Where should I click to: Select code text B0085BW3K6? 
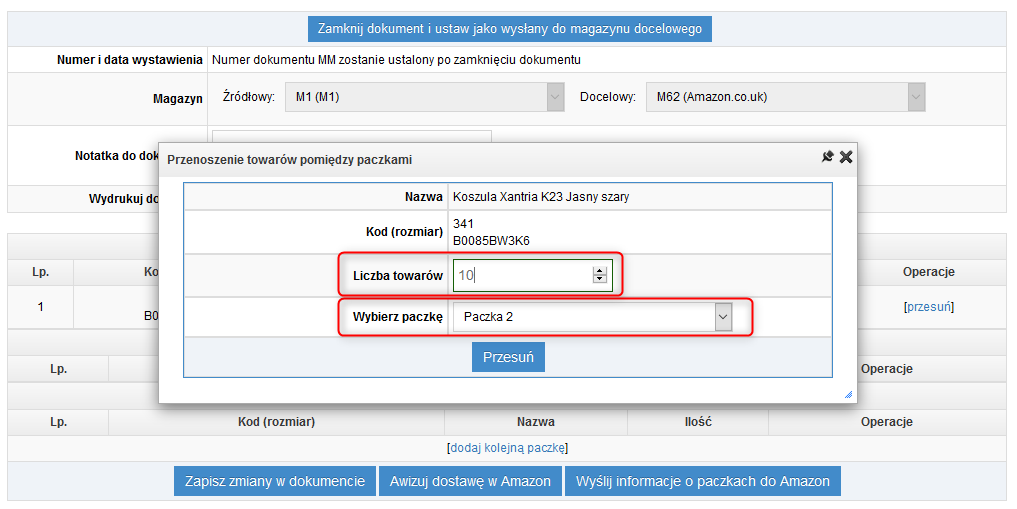tap(491, 241)
